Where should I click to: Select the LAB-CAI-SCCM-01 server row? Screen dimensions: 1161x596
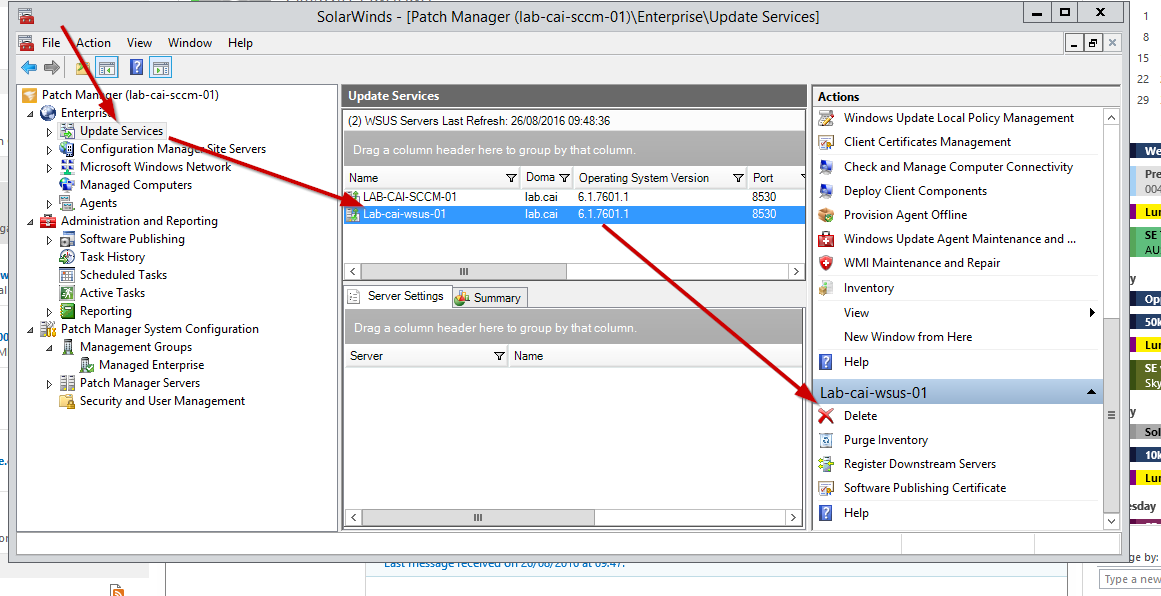[x=575, y=197]
